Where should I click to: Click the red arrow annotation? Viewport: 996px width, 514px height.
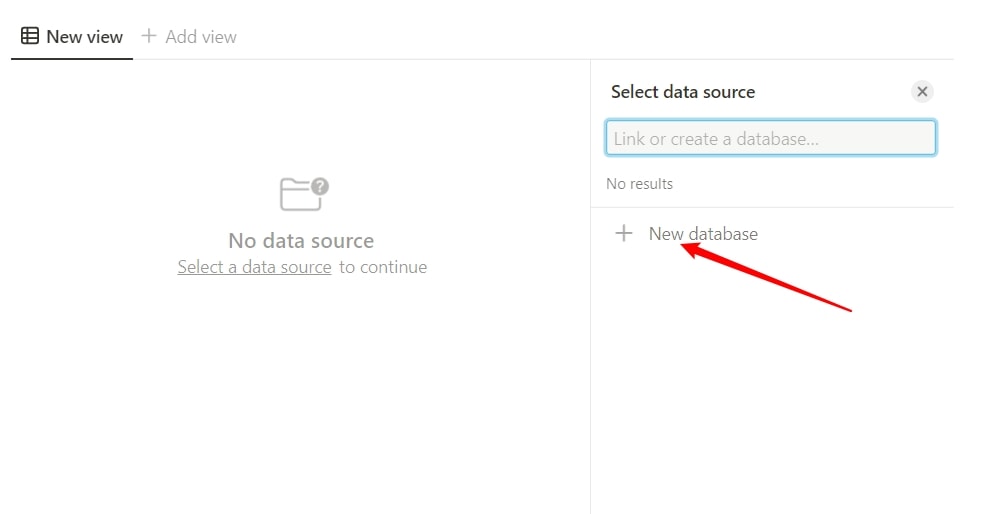[x=765, y=276]
